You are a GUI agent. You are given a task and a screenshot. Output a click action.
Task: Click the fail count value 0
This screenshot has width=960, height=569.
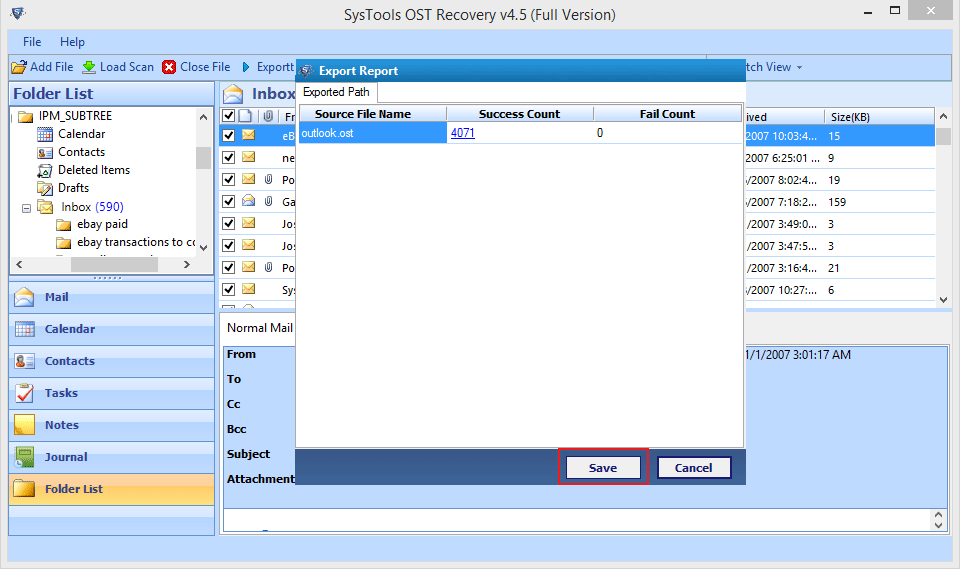(600, 133)
